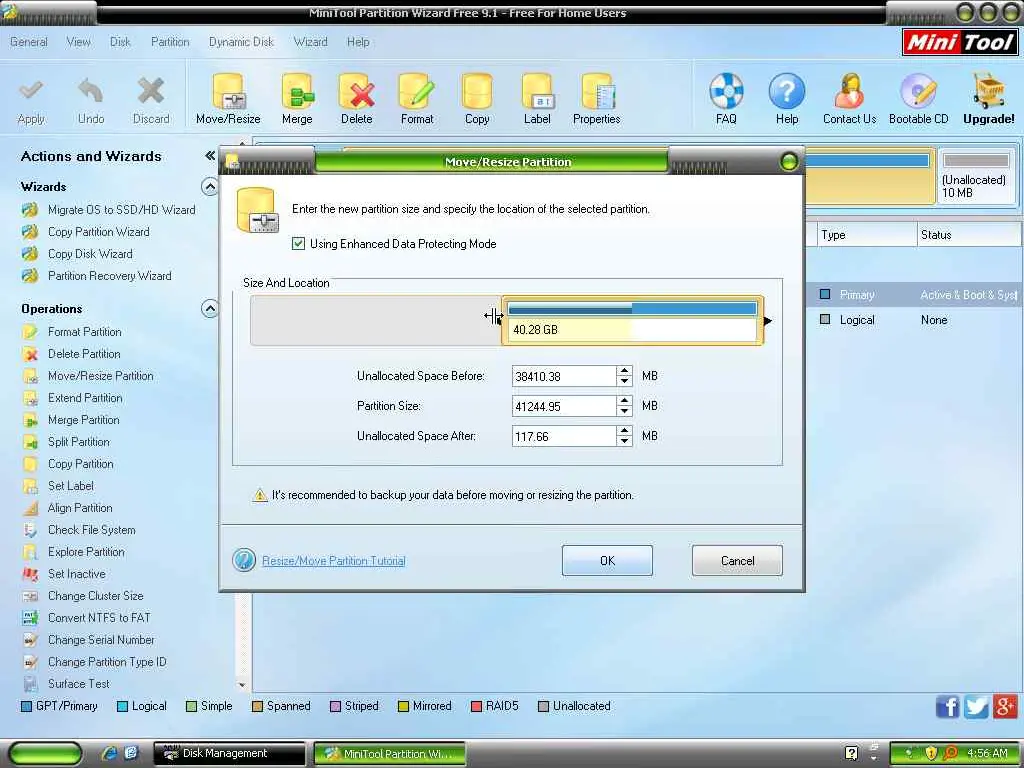Screen dimensions: 1024x768
Task: Select the Unallocated 10 MB disk block
Action: click(x=976, y=177)
